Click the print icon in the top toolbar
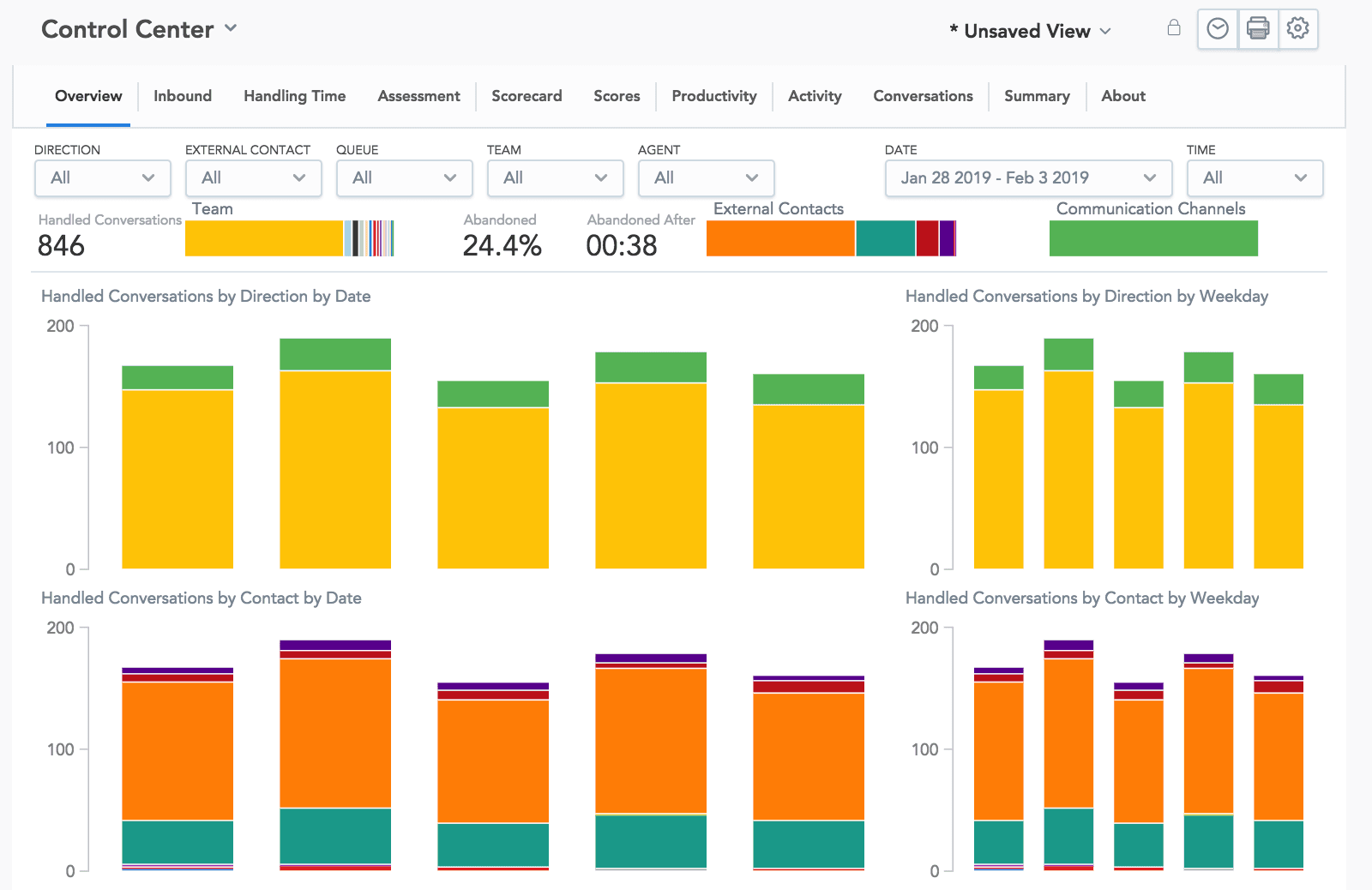This screenshot has height=890, width=1372. tap(1257, 28)
